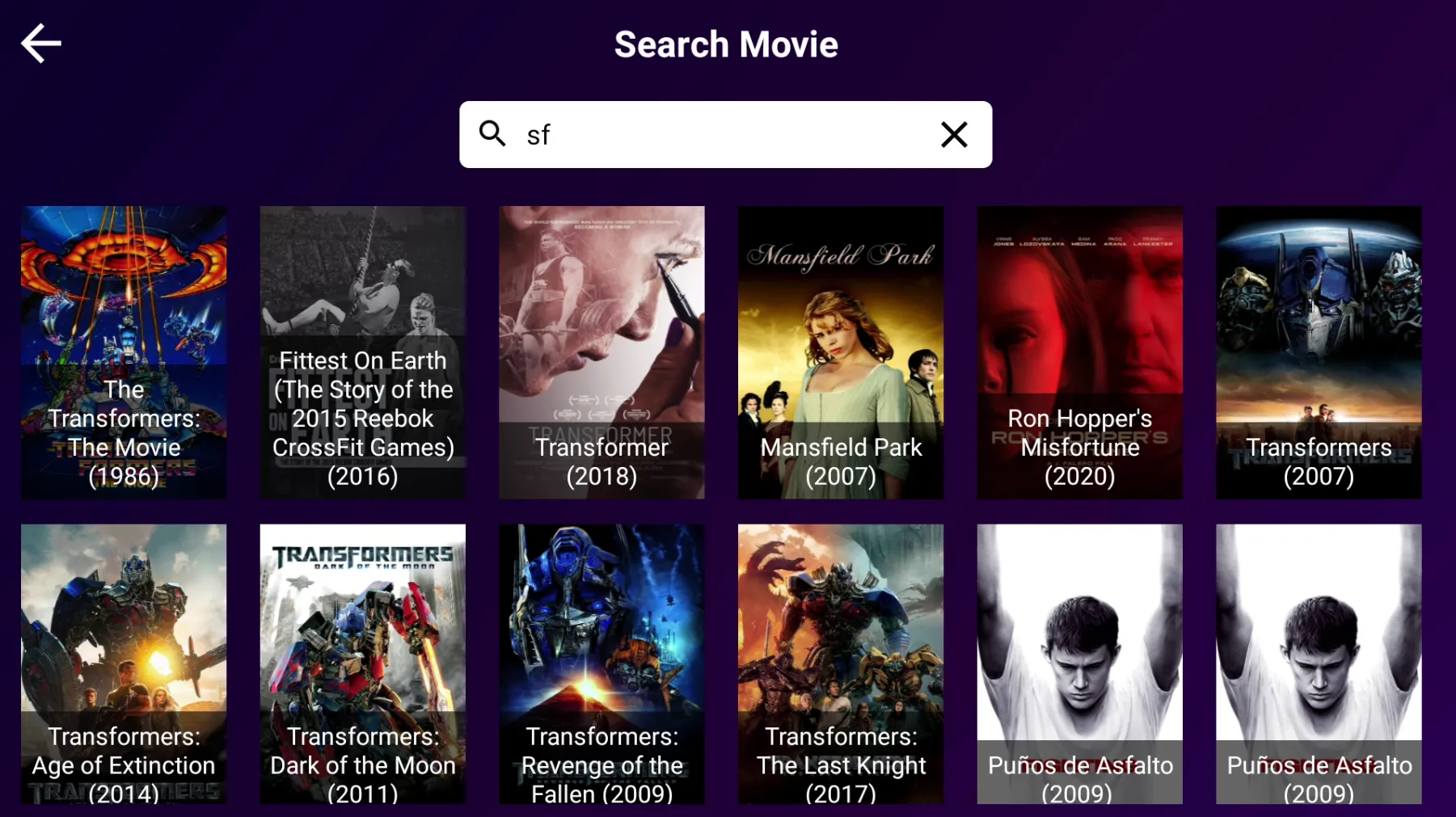
Task: Go back using the left arrow icon
Action: (41, 44)
